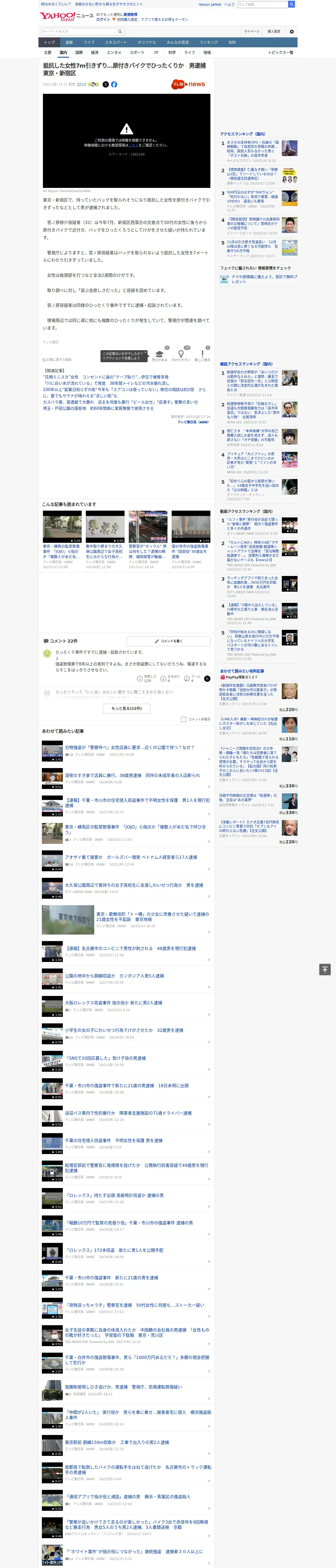Open article 東京駅前 銅線150m窃取か

click(117, 1443)
